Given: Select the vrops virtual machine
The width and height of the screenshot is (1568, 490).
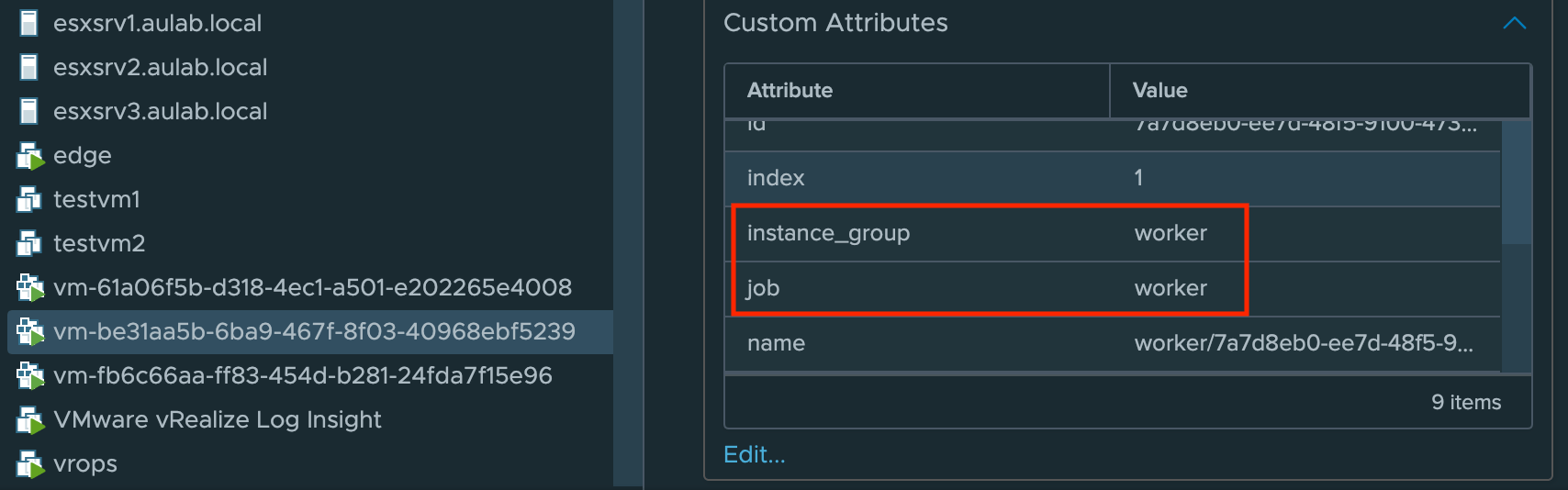Looking at the screenshot, I should click(85, 464).
